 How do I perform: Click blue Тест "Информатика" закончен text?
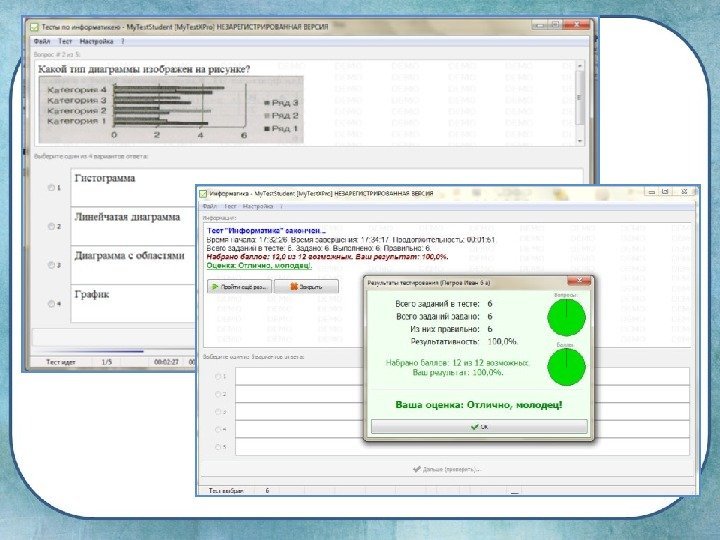266,231
